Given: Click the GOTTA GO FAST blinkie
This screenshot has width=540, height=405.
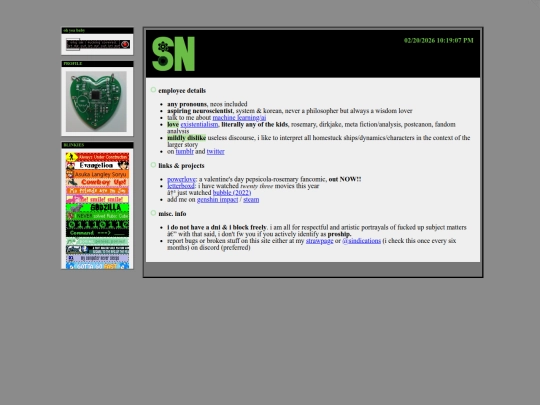Looking at the screenshot, I should pyautogui.click(x=97, y=266).
